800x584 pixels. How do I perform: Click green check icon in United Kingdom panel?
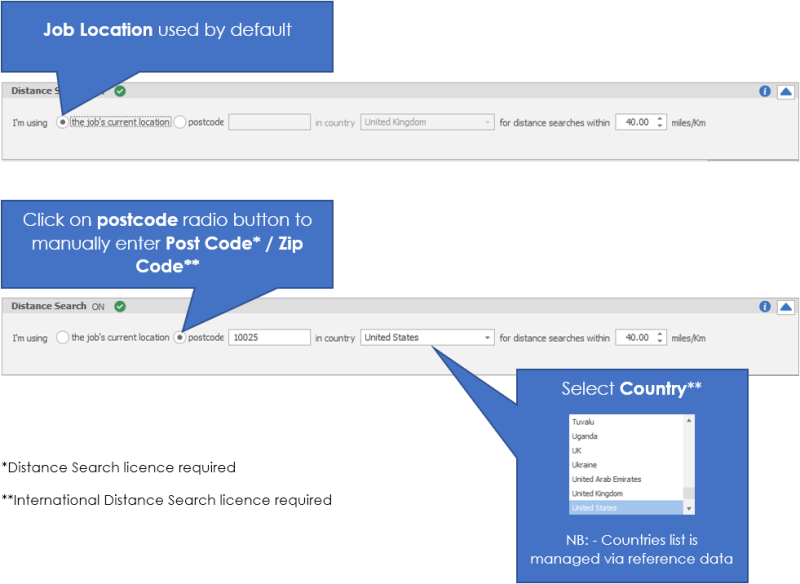coord(120,91)
